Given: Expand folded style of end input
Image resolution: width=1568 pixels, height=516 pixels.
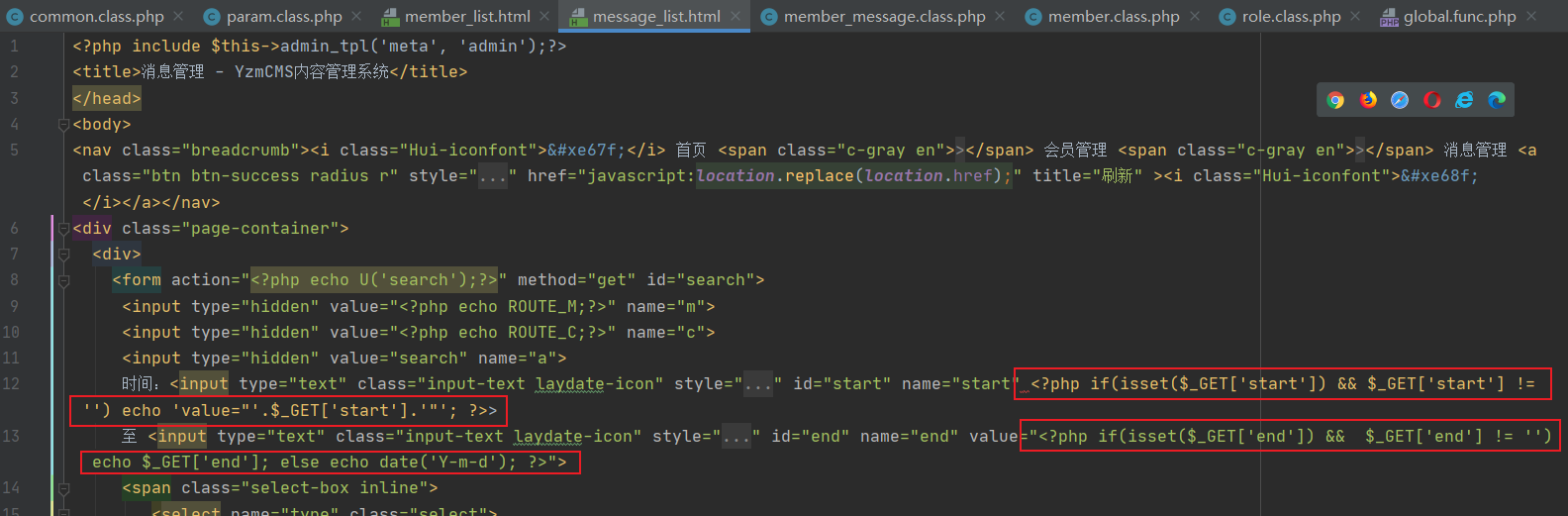Looking at the screenshot, I should tap(736, 437).
